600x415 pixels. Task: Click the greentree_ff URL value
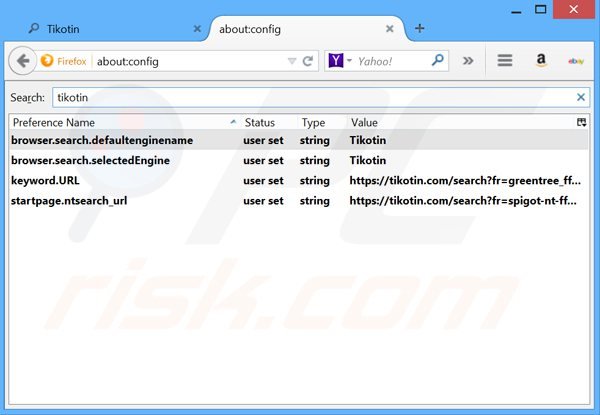(465, 181)
